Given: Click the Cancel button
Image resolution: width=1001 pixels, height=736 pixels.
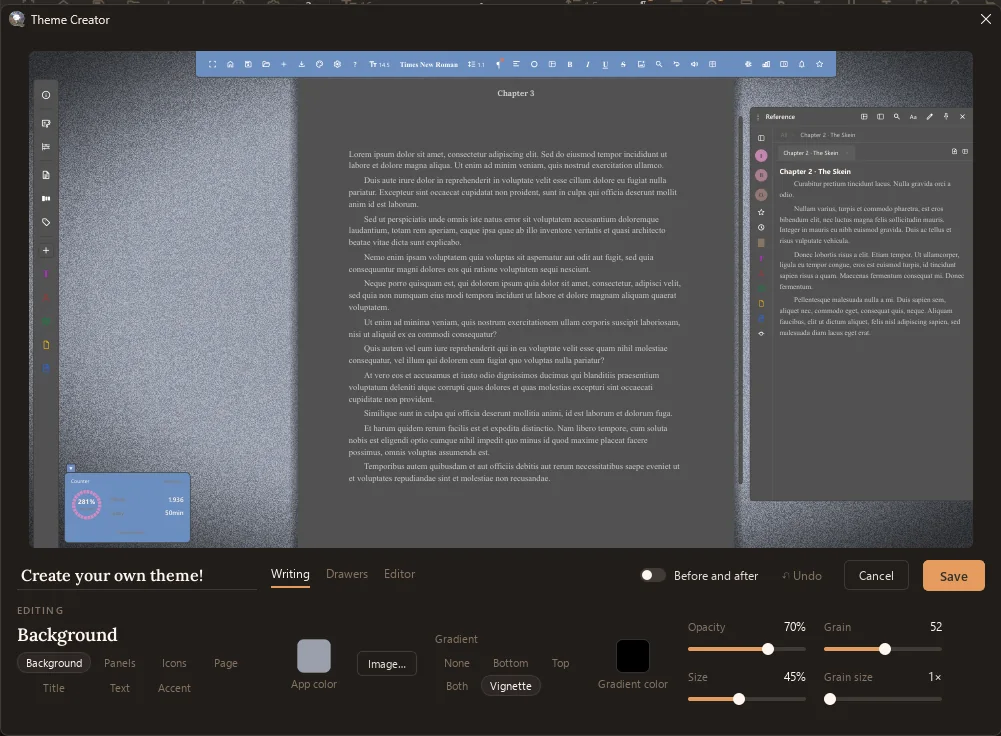Looking at the screenshot, I should 876,576.
